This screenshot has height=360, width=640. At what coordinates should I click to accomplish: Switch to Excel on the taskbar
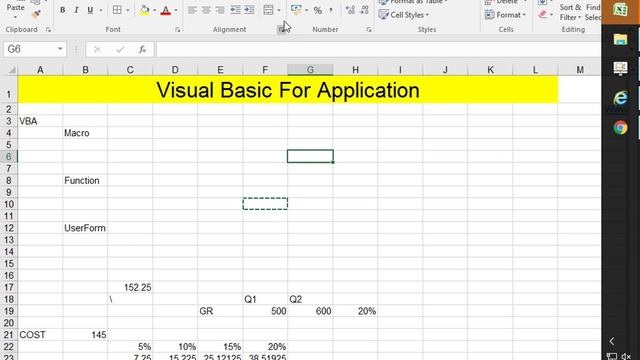620,10
